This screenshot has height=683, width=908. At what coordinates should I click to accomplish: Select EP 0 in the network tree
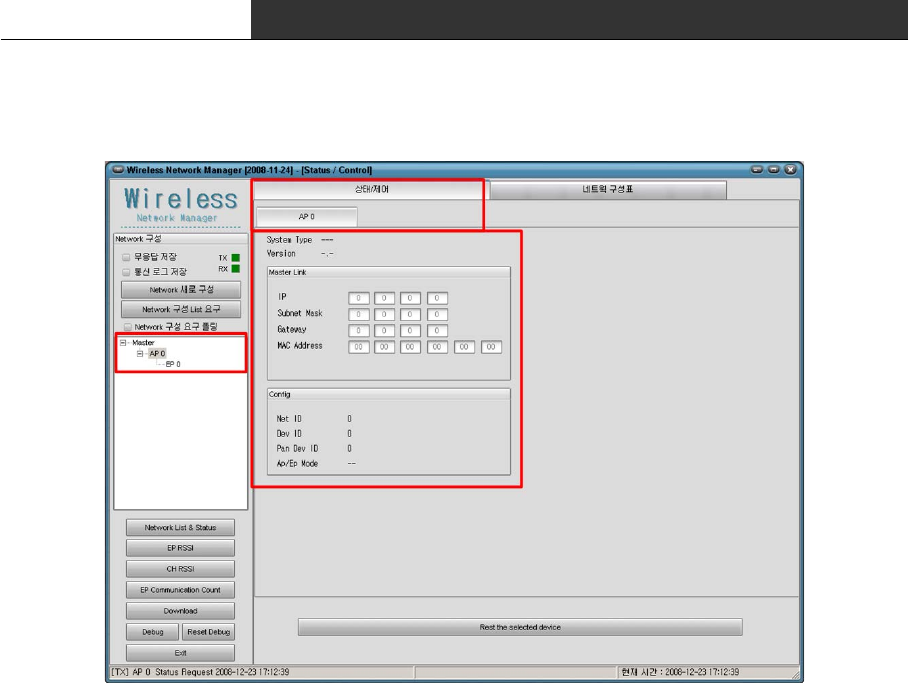[173, 364]
